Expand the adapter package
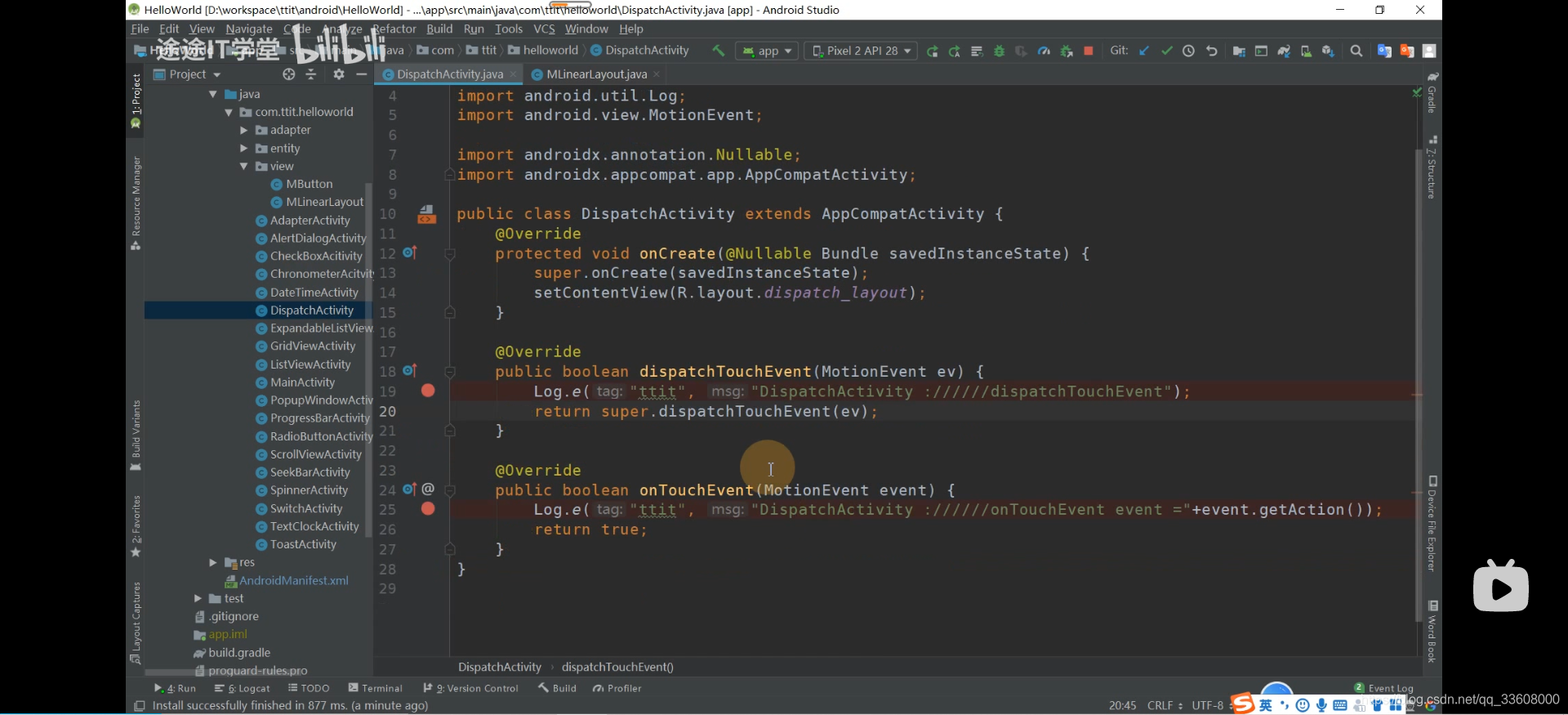 pyautogui.click(x=243, y=130)
